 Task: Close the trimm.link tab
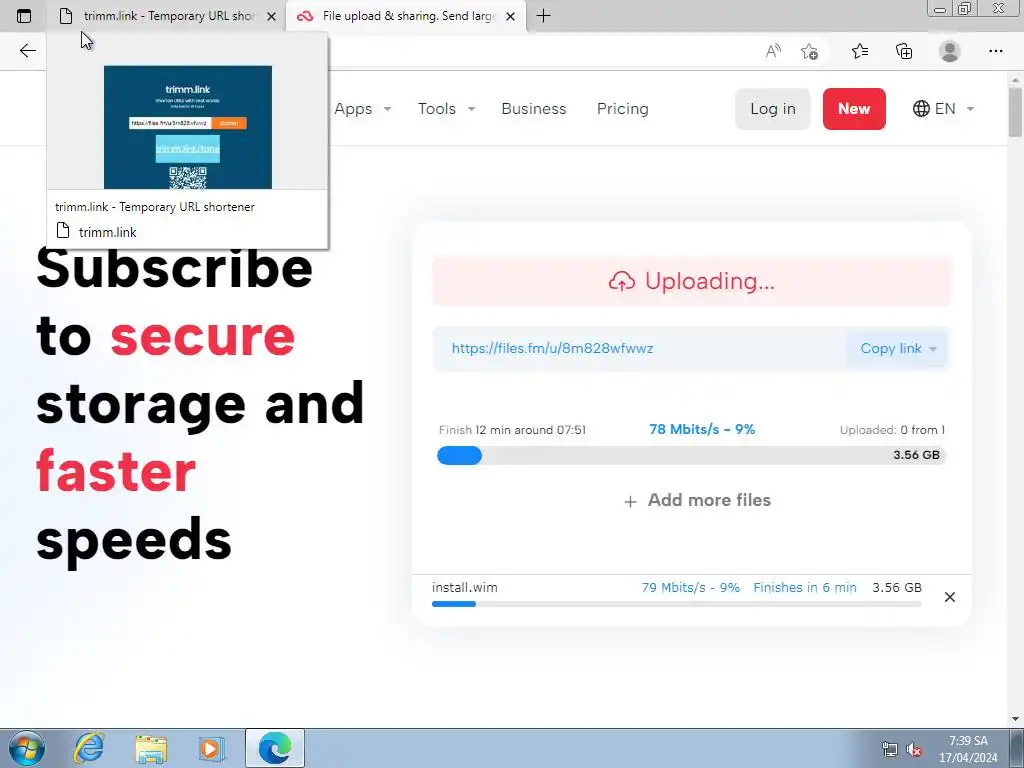(272, 16)
